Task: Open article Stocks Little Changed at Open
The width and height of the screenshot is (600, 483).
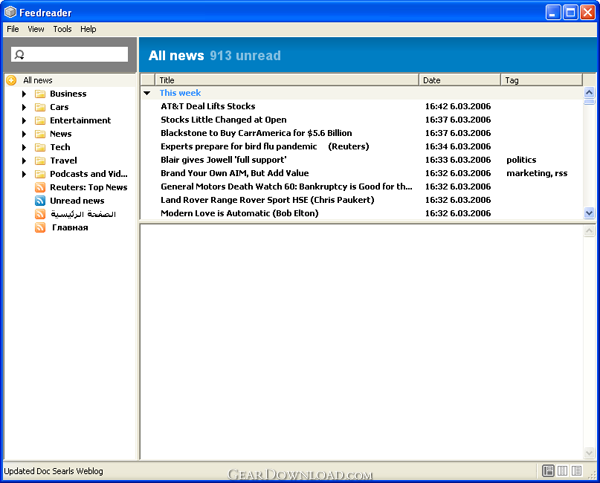Action: [x=223, y=120]
